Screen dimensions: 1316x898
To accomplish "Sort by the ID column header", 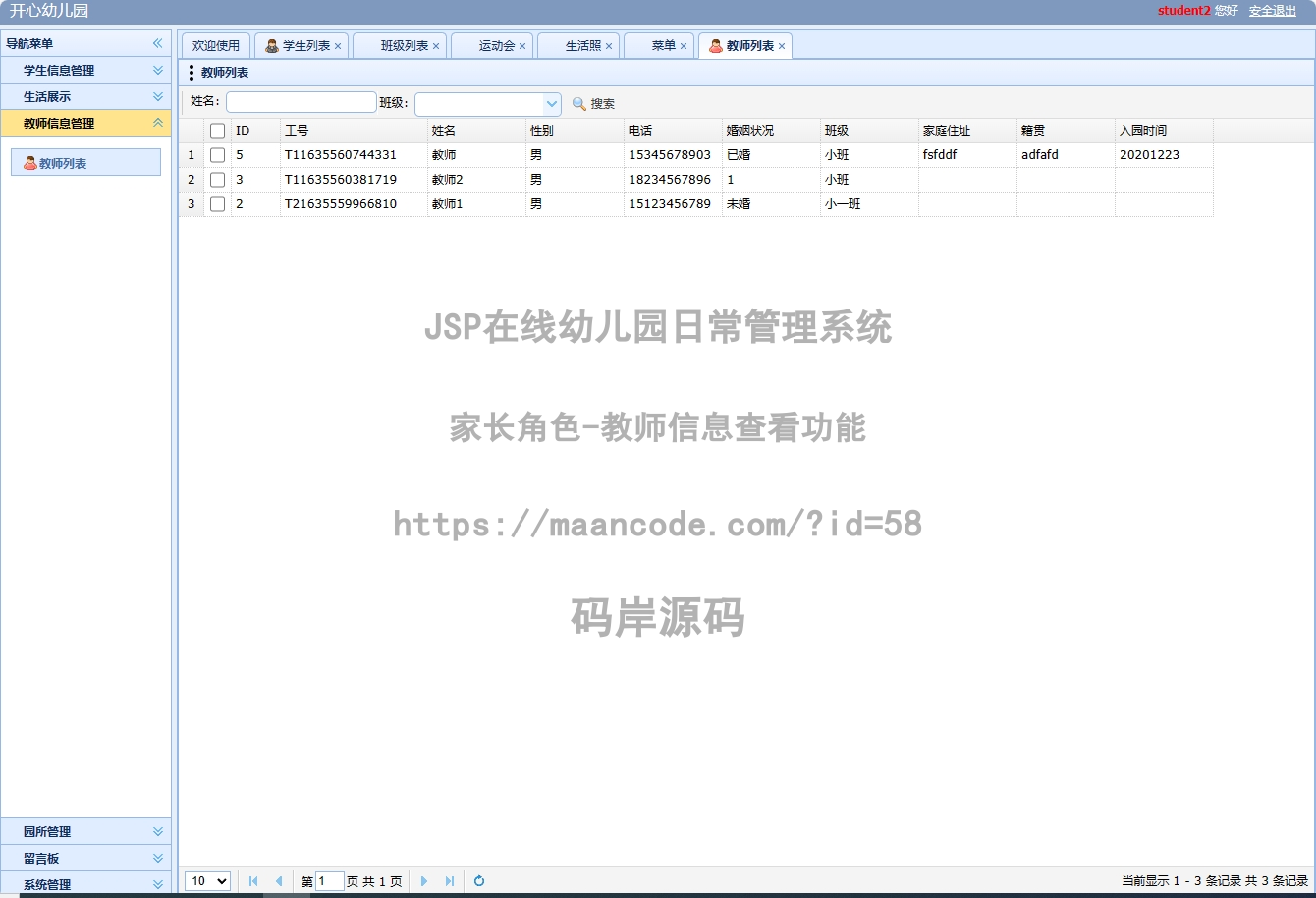I will click(255, 131).
